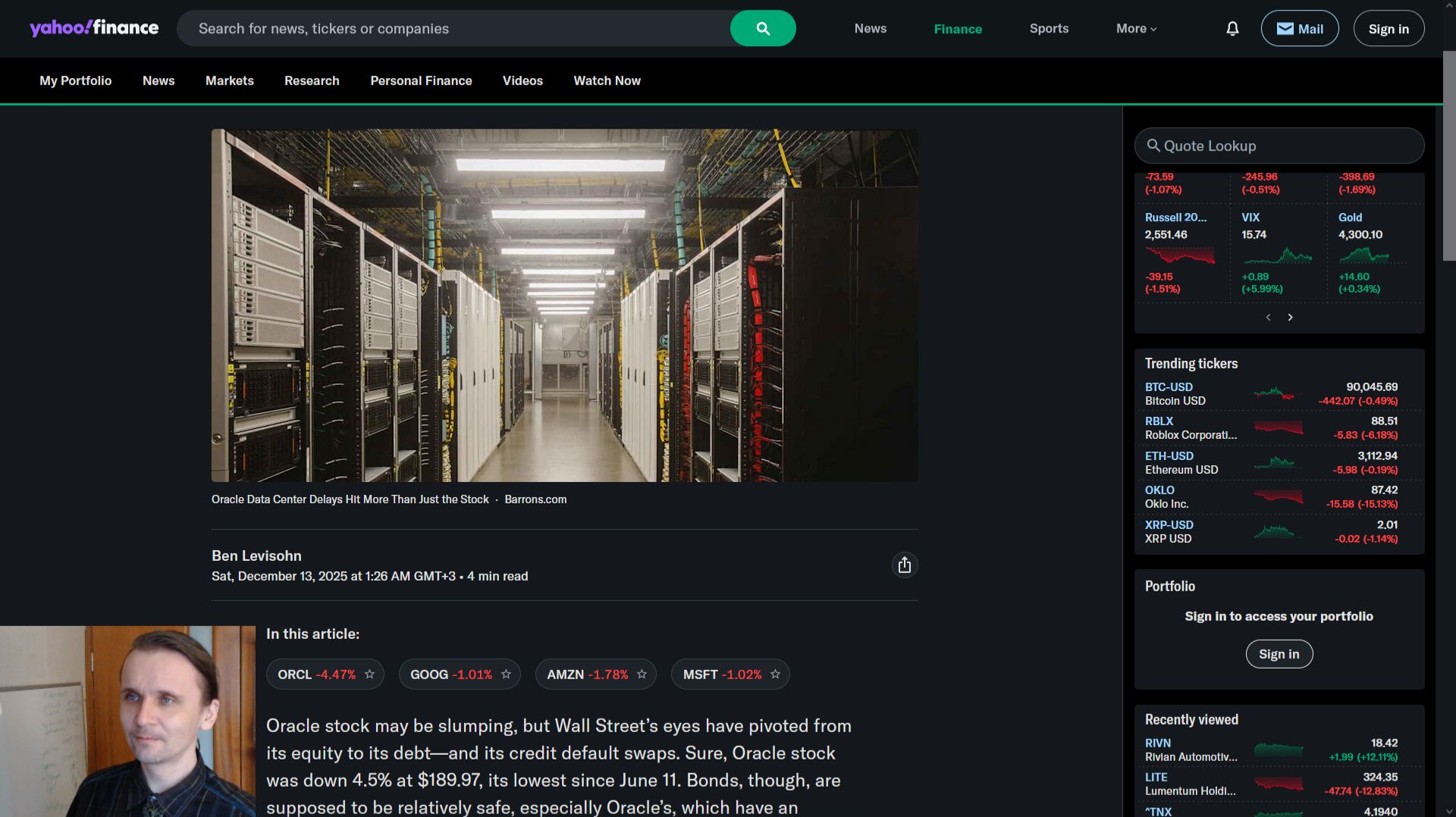Click the page vertical scrollbar thumb
This screenshot has height=817, width=1456.
tap(1449, 156)
